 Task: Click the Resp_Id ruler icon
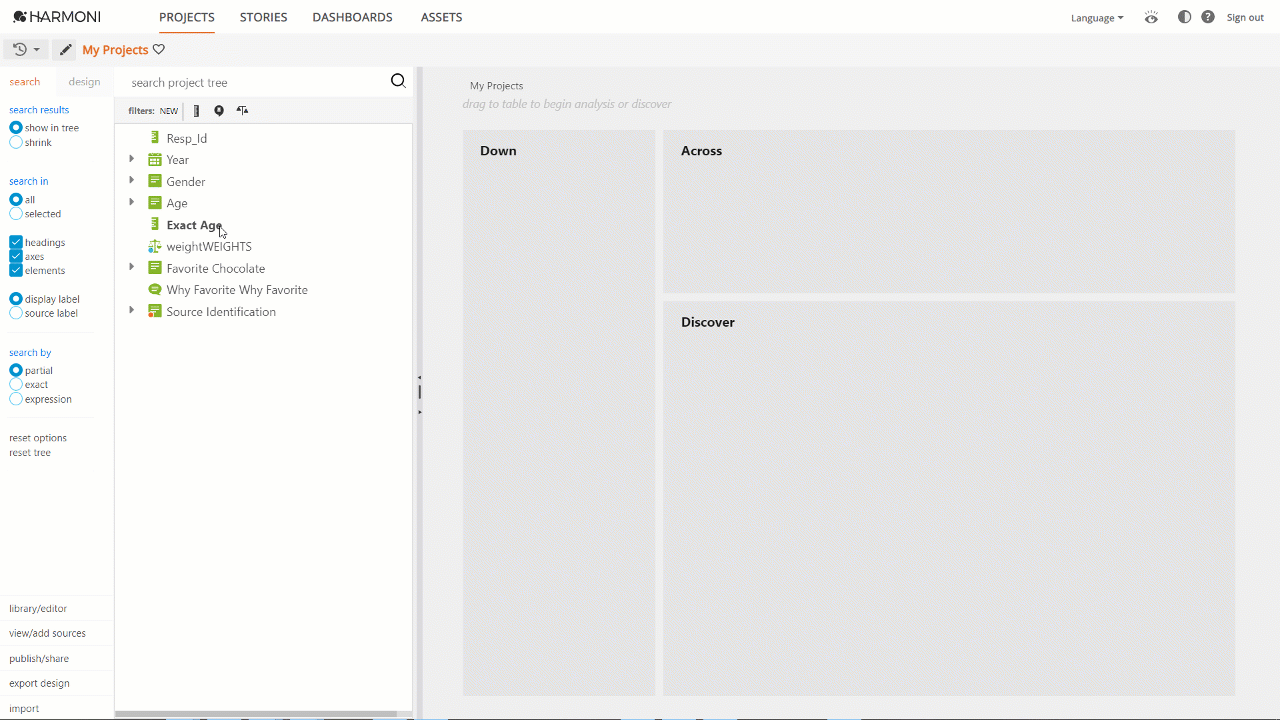pyautogui.click(x=155, y=138)
